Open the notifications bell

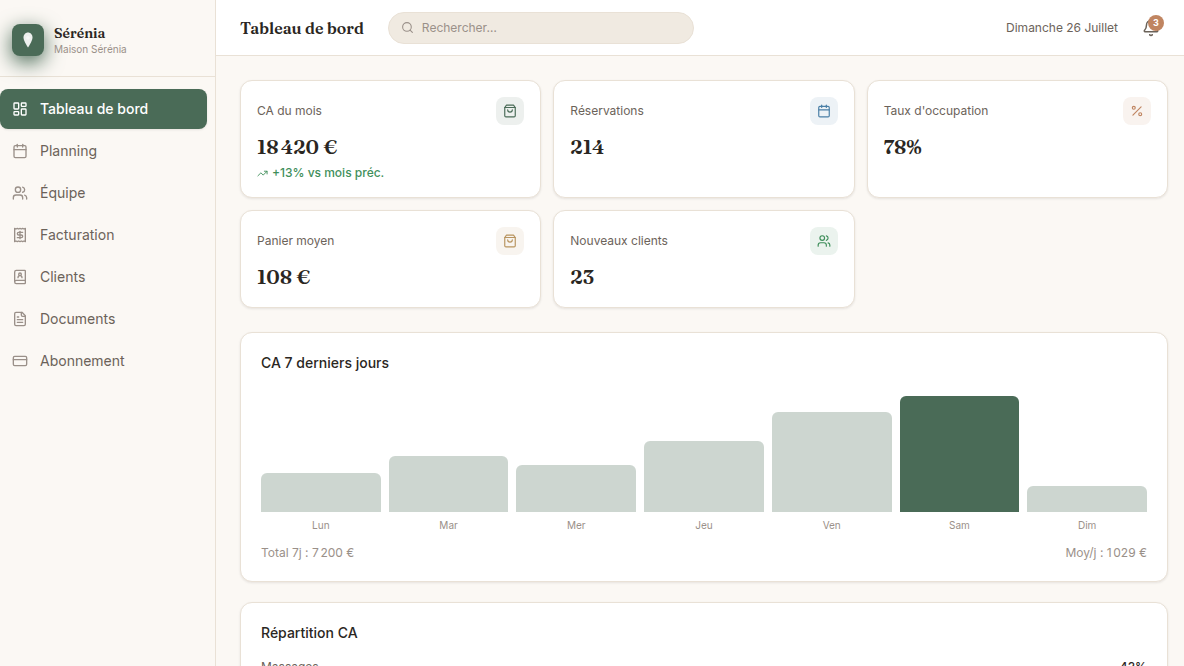(1151, 28)
